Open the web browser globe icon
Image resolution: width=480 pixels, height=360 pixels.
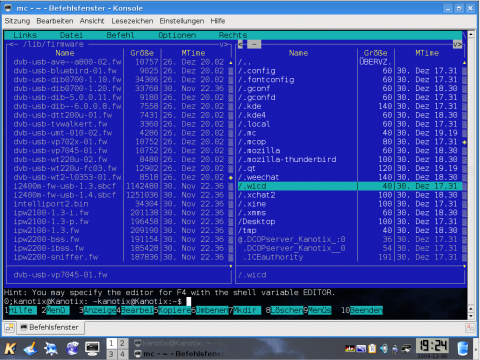click(x=72, y=349)
